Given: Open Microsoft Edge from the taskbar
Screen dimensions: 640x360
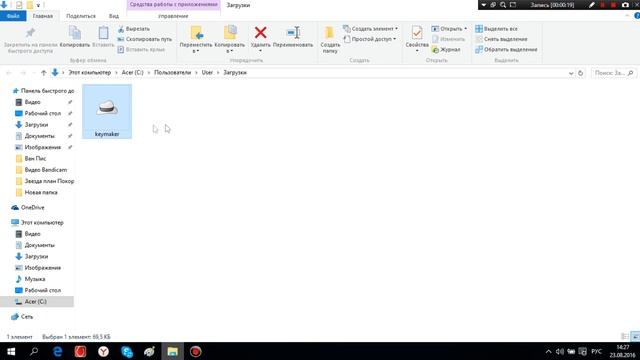Looking at the screenshot, I should point(58,351).
